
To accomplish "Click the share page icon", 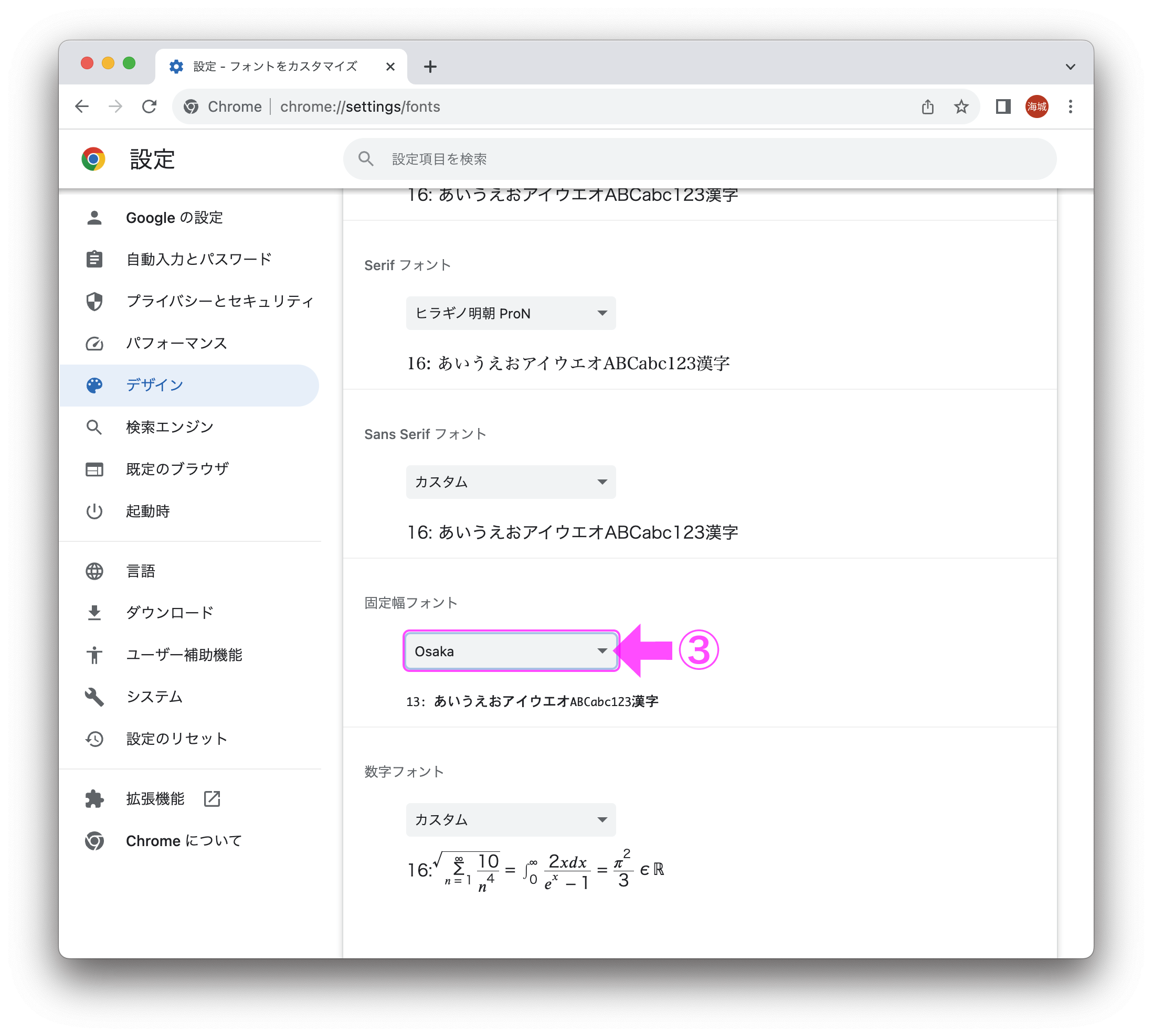I will 927,106.
